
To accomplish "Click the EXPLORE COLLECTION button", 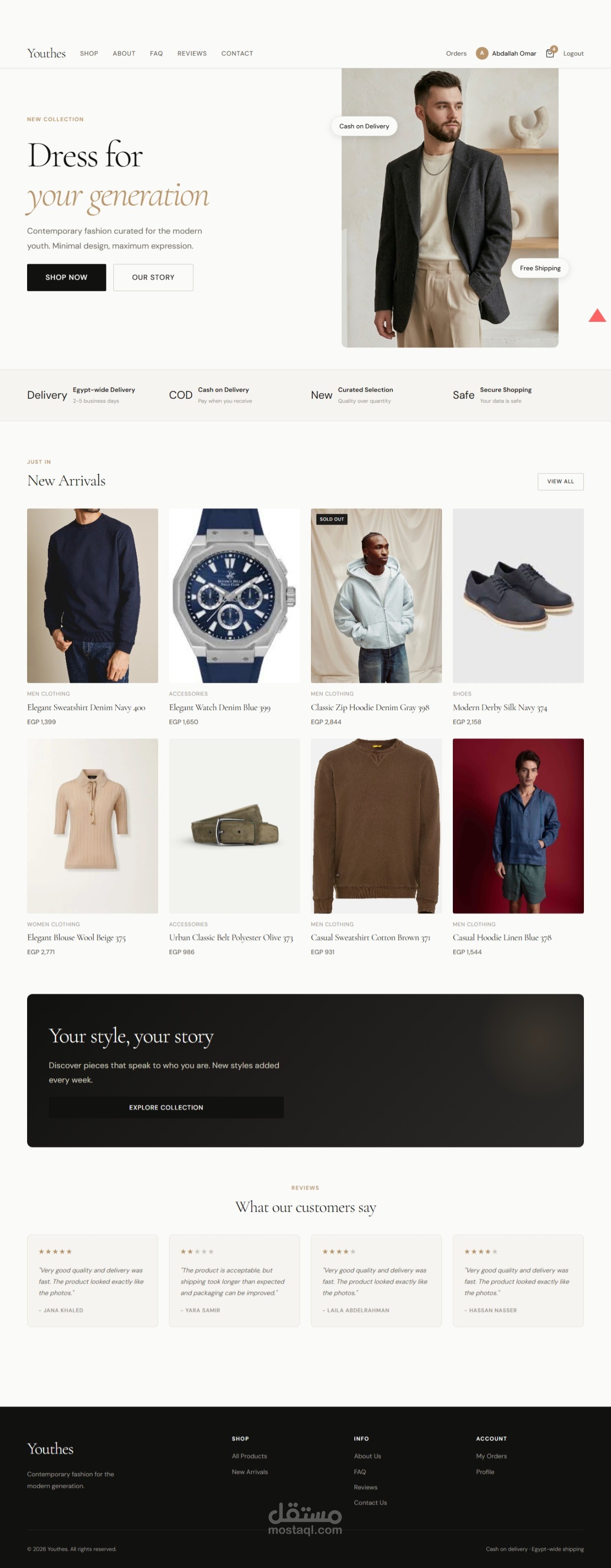I will [x=166, y=1107].
